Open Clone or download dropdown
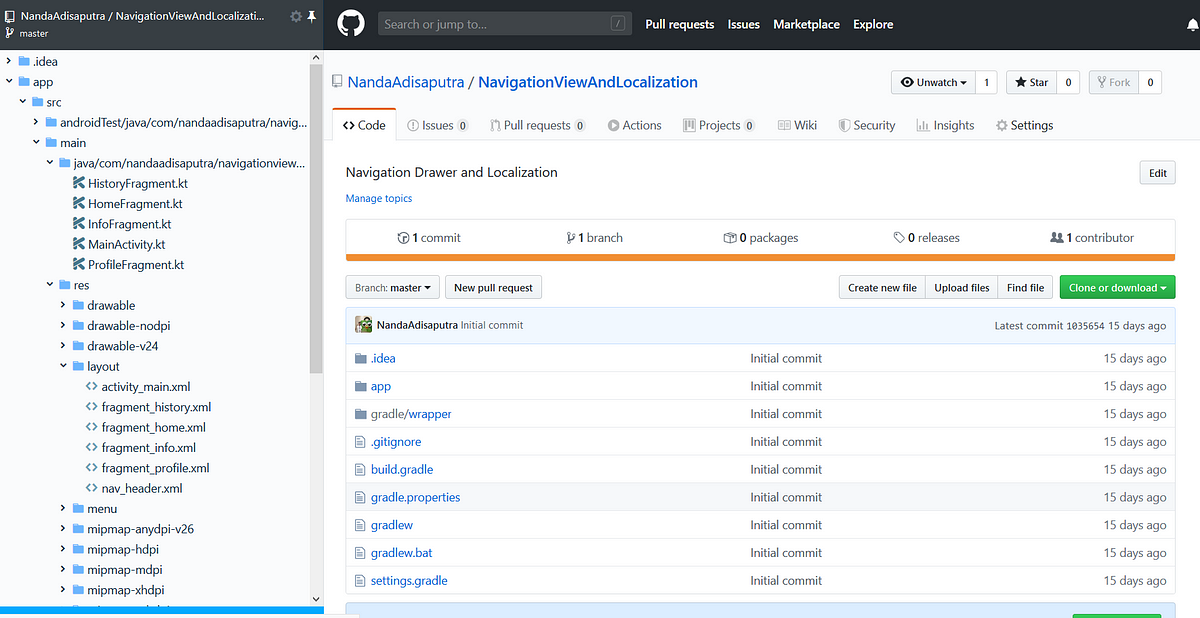This screenshot has height=618, width=1200. [x=1118, y=287]
